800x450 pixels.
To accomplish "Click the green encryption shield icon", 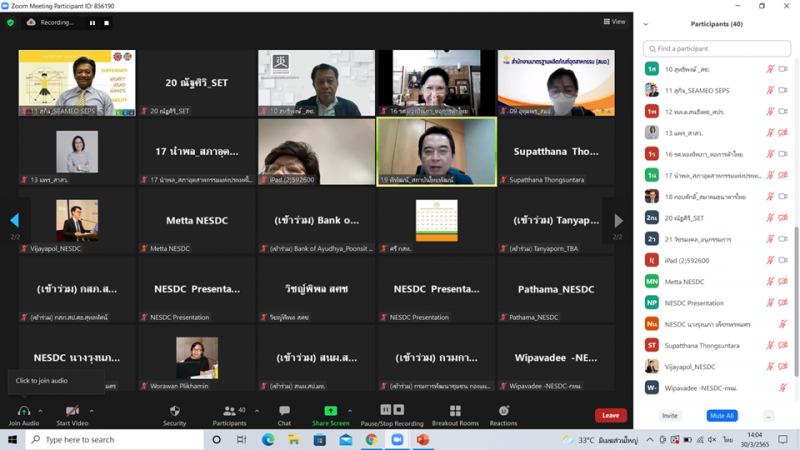I will click(10, 22).
